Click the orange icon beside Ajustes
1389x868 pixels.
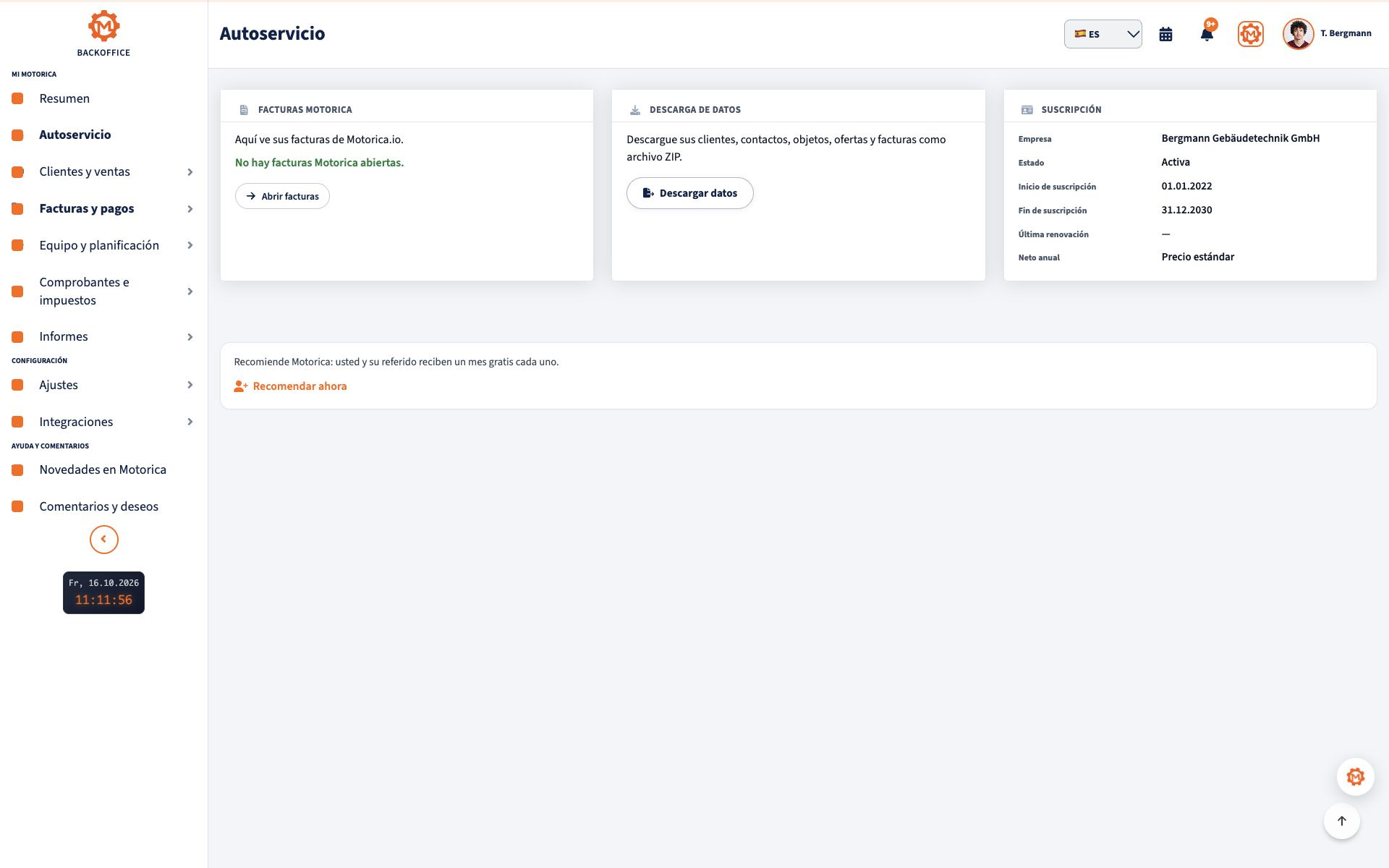click(x=17, y=385)
